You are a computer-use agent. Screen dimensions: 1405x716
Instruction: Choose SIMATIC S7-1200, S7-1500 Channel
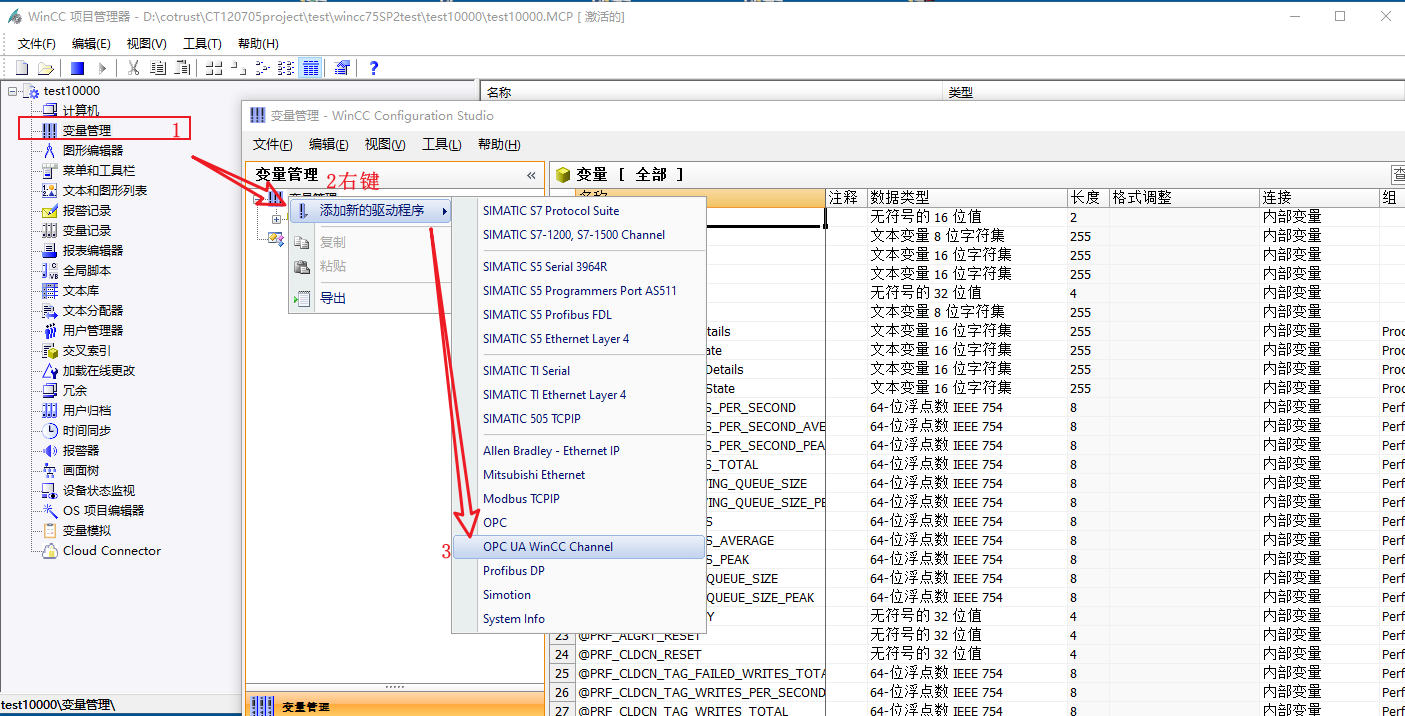pos(580,235)
